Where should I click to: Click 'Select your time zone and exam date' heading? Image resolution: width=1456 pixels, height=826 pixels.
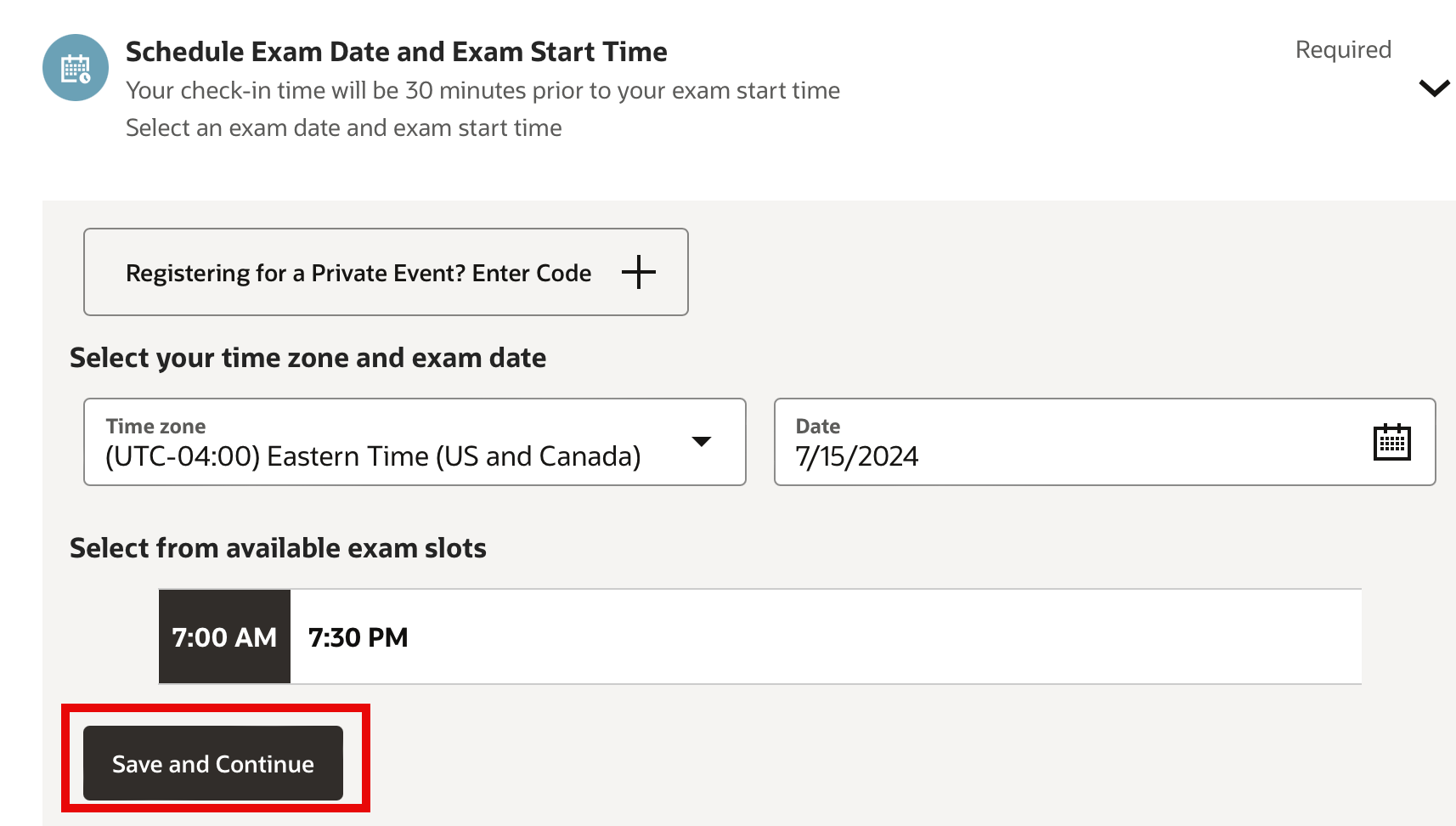308,358
